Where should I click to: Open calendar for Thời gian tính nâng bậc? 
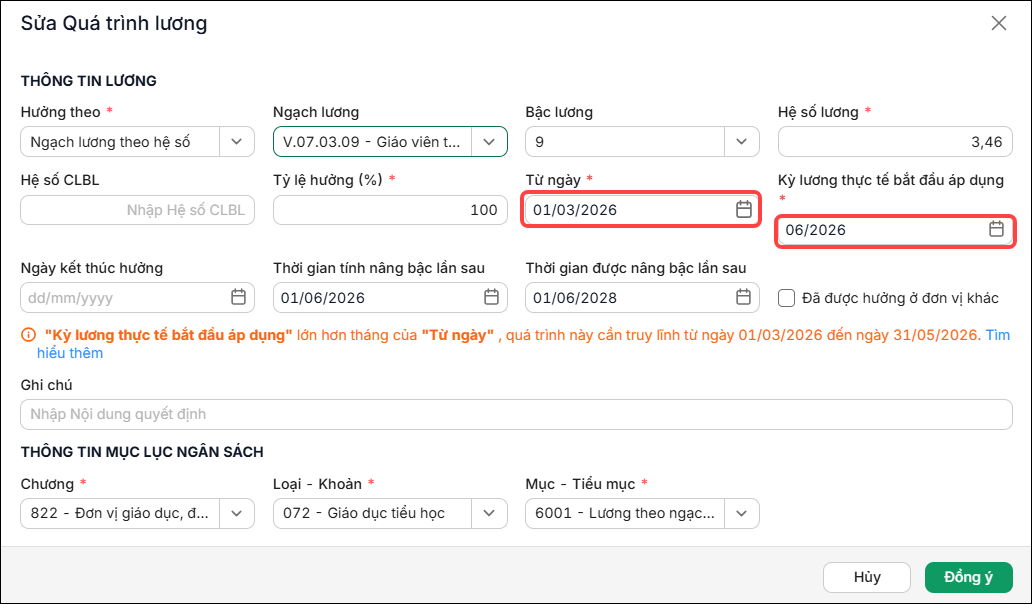point(491,297)
